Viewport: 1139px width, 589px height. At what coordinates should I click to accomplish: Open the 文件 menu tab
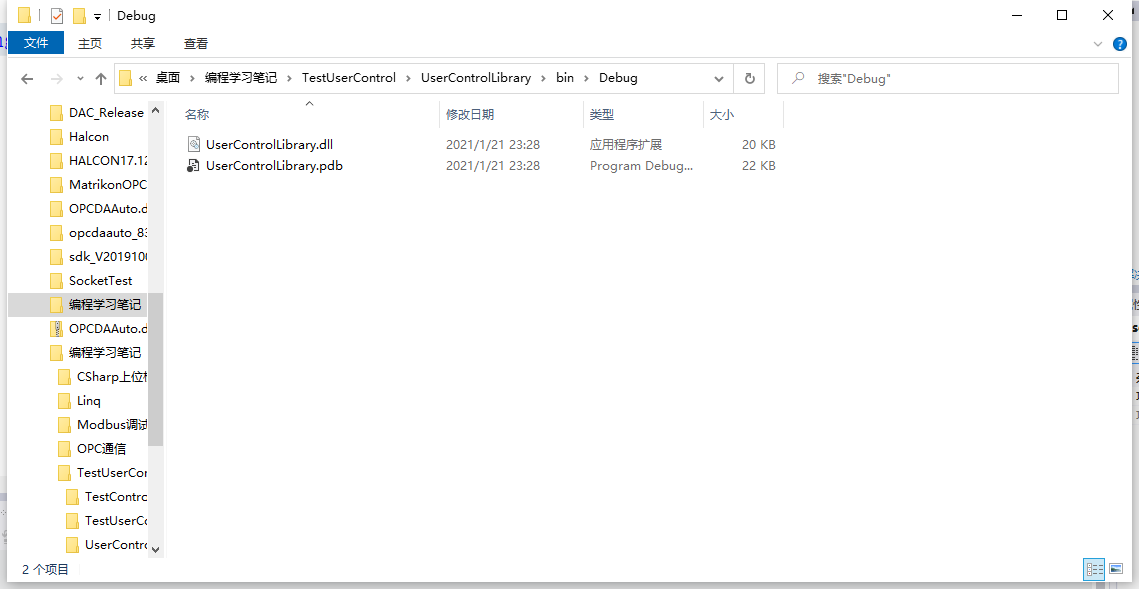[x=36, y=44]
